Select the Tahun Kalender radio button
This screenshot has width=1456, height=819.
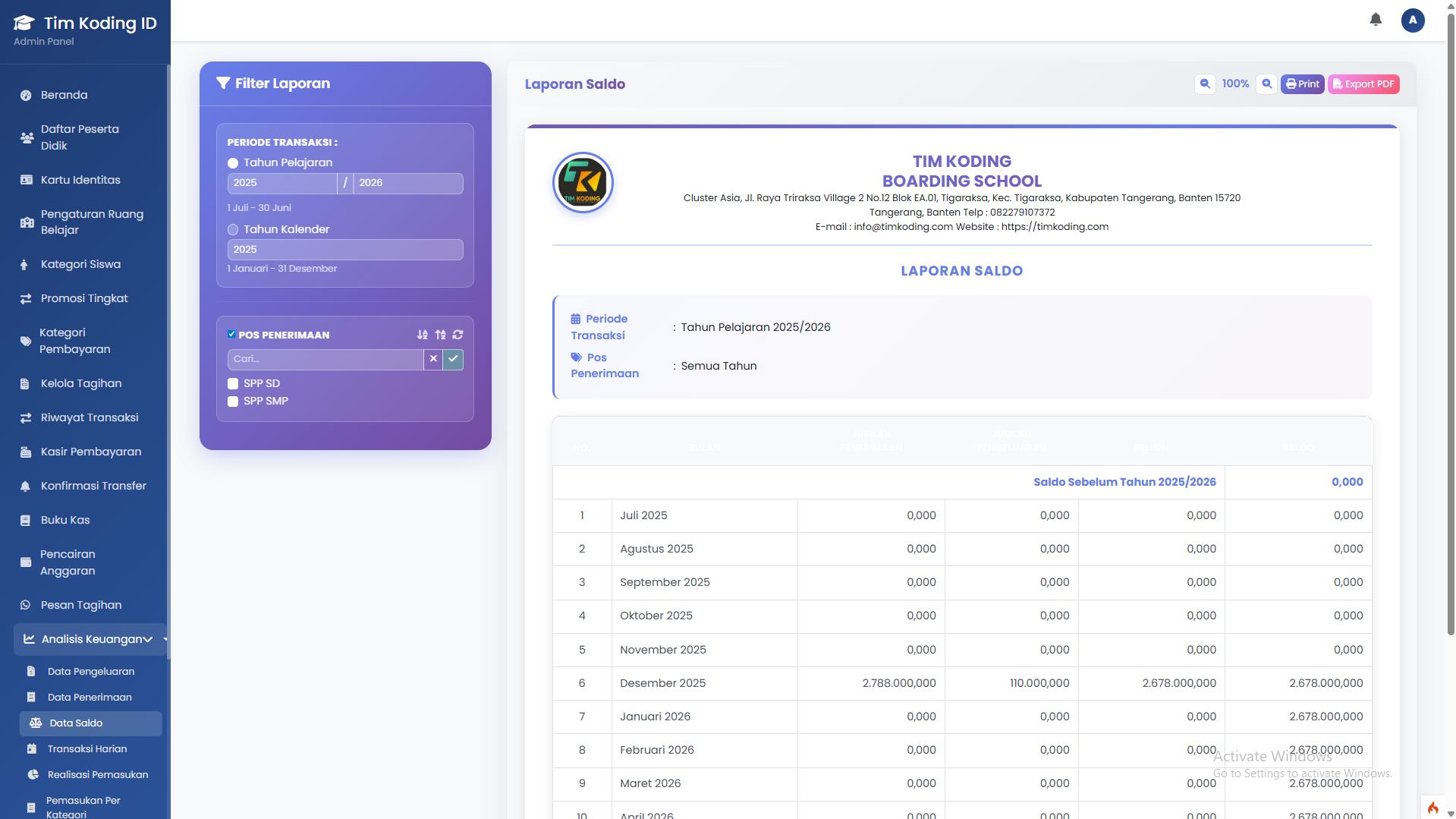point(232,229)
